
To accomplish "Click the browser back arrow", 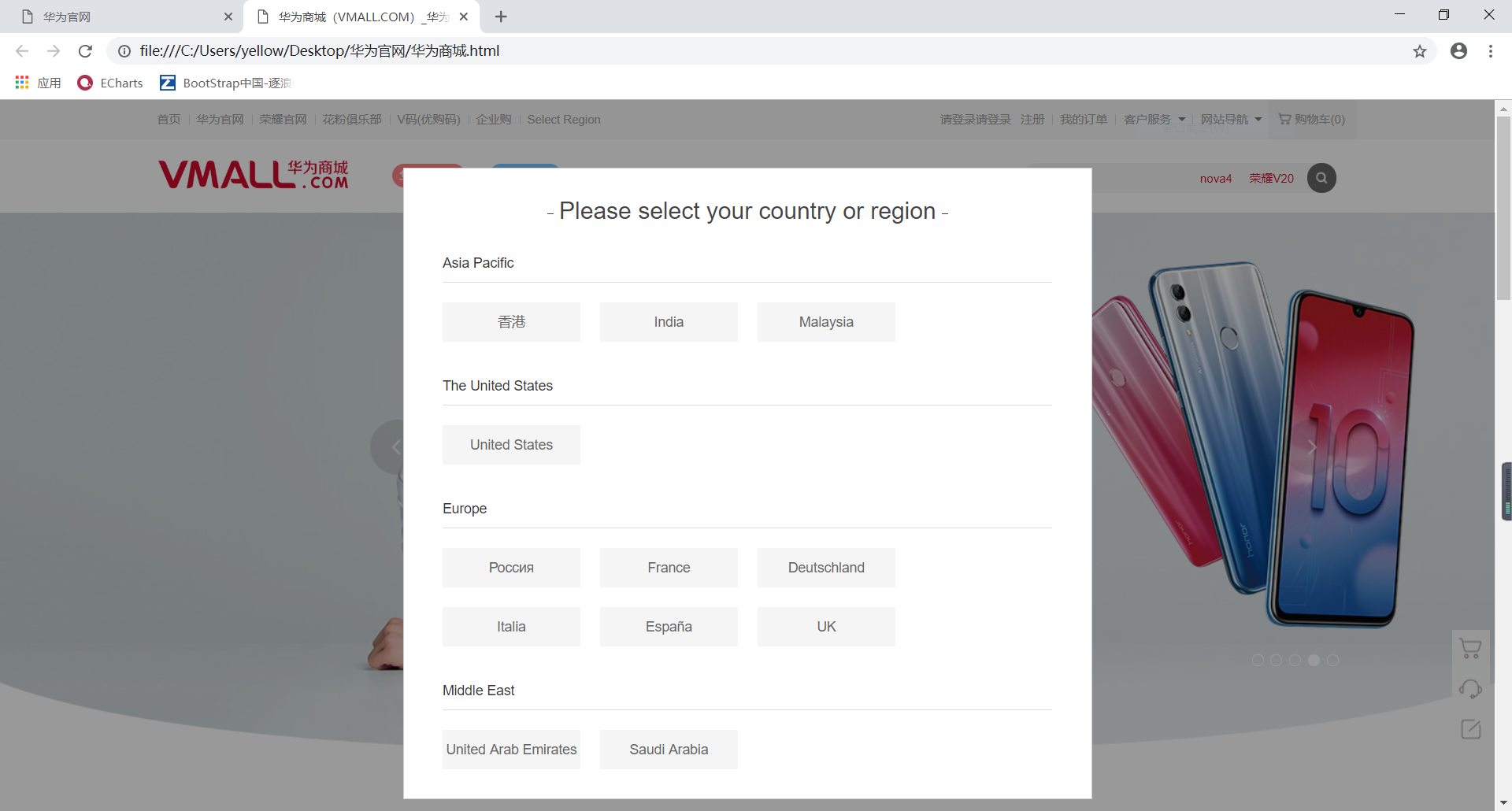I will tap(22, 51).
